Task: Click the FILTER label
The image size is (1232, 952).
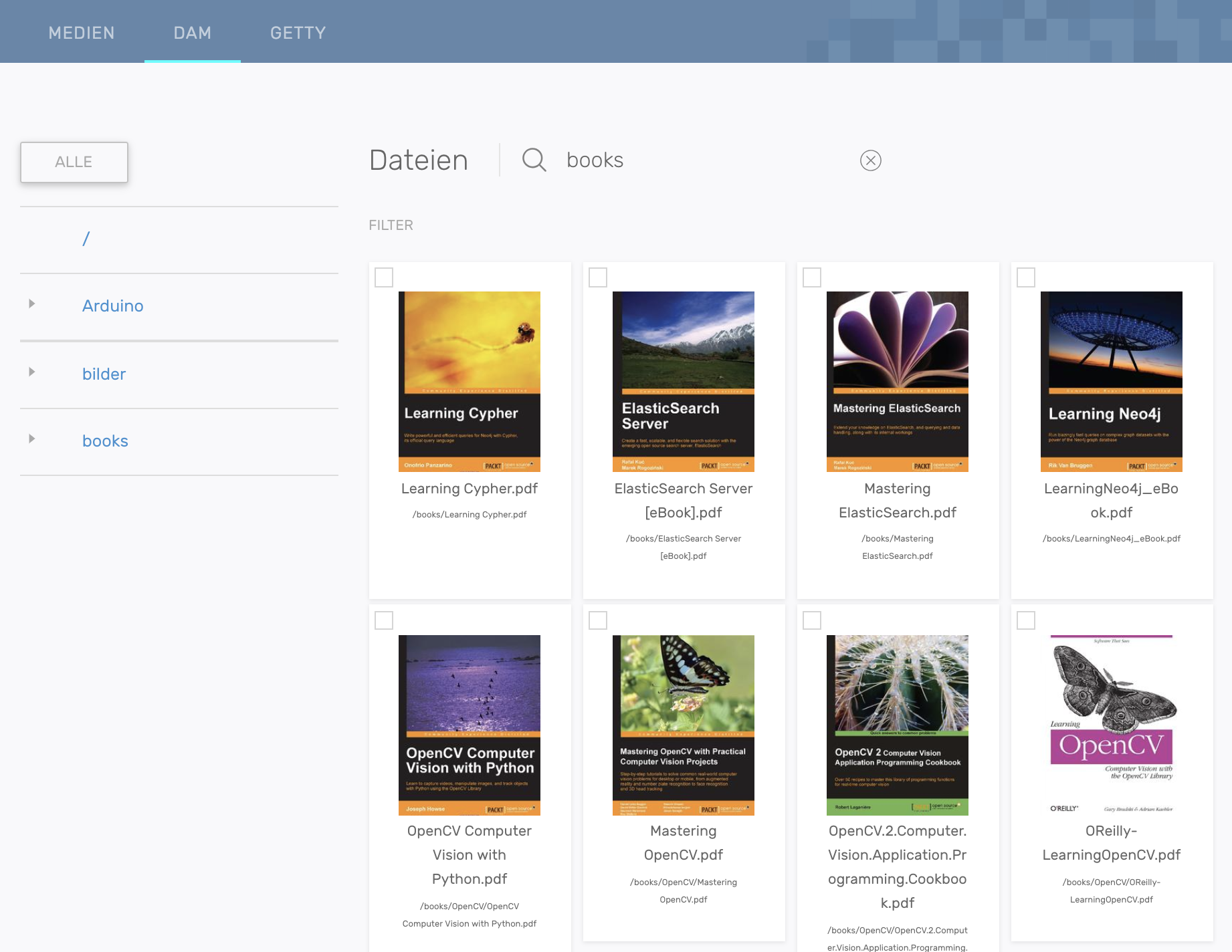Action: [391, 225]
